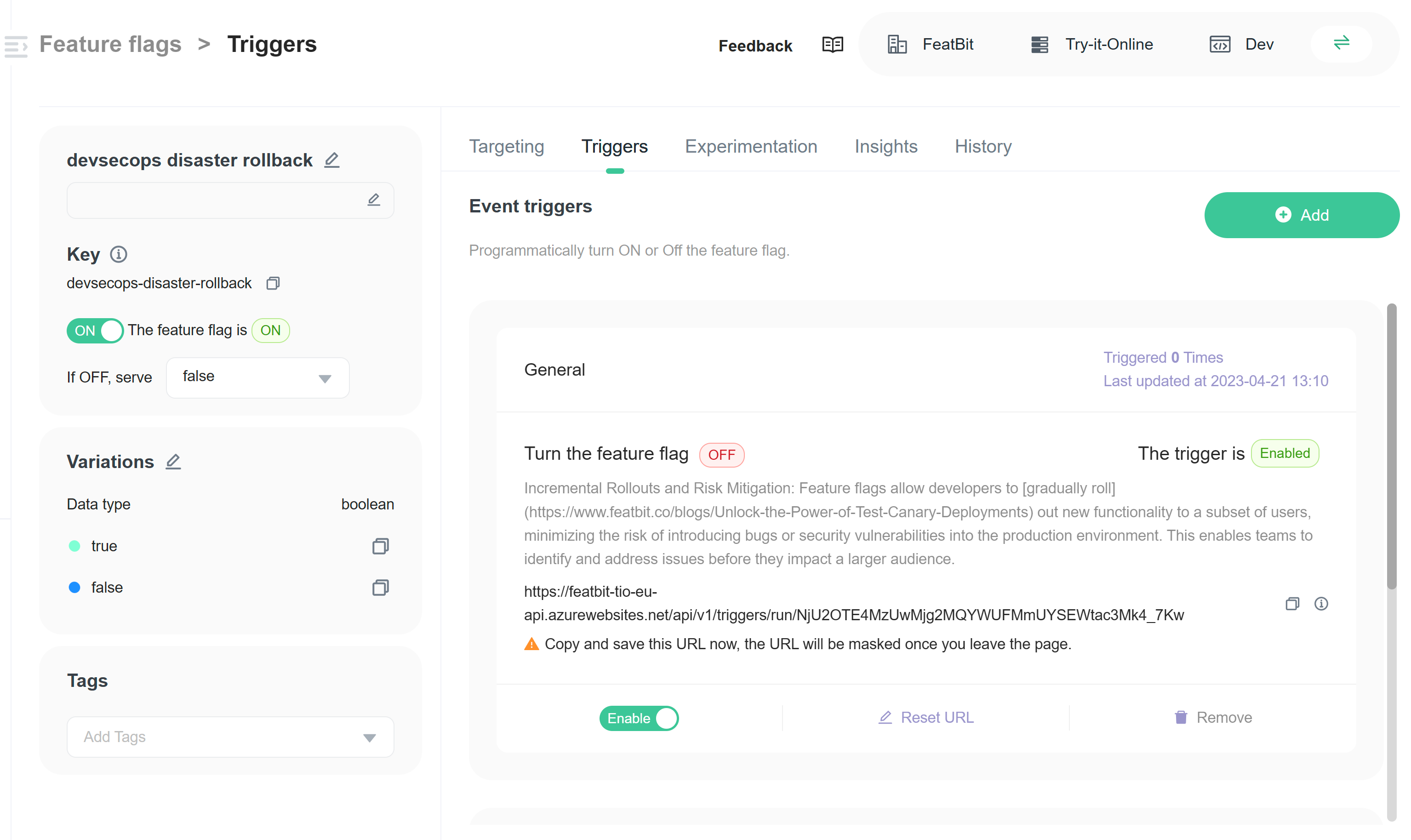
Task: Copy the devsecops-disaster-rollback key
Action: pyautogui.click(x=273, y=283)
